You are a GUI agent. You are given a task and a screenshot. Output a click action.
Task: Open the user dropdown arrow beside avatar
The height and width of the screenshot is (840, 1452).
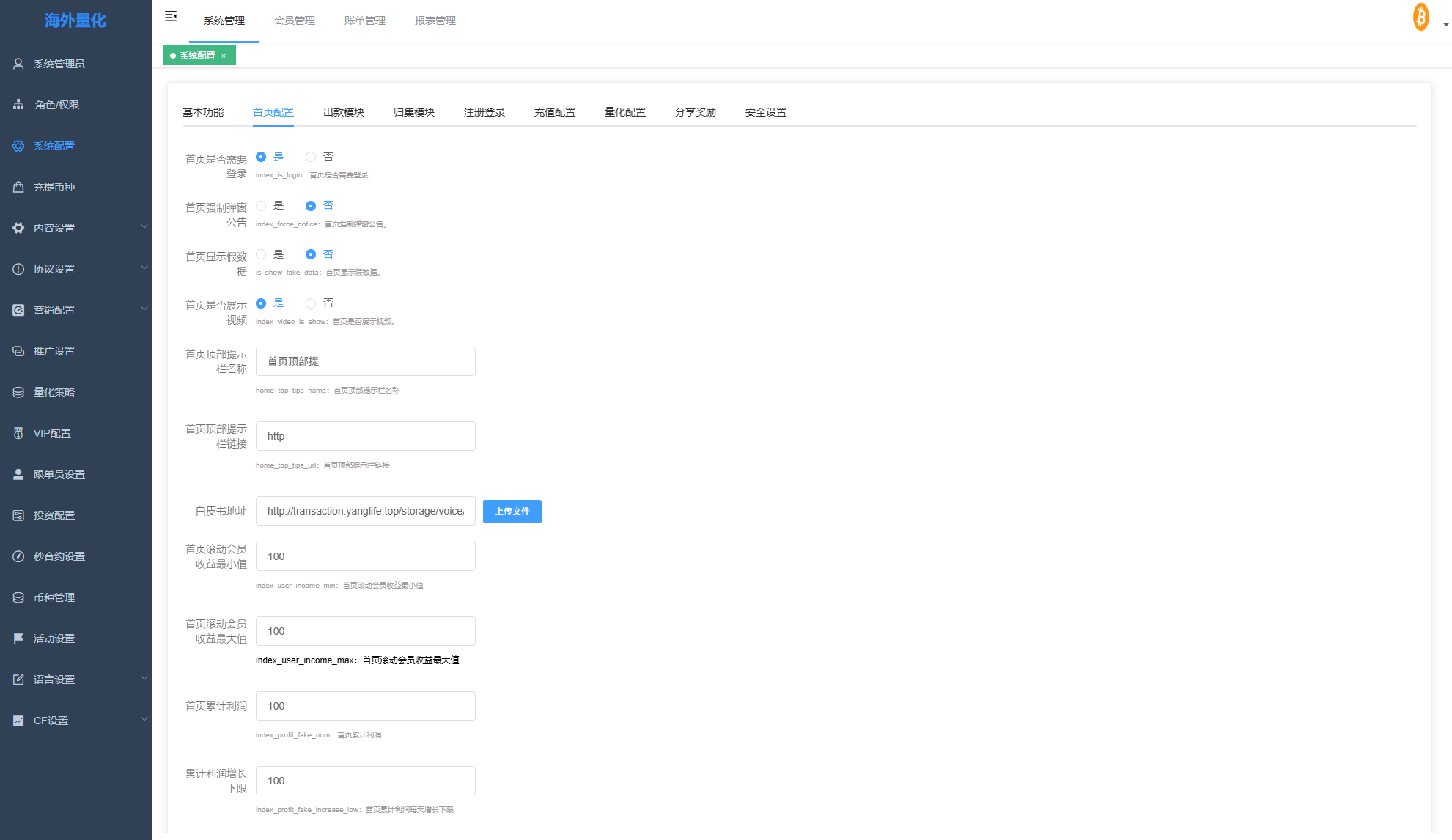click(x=1445, y=25)
